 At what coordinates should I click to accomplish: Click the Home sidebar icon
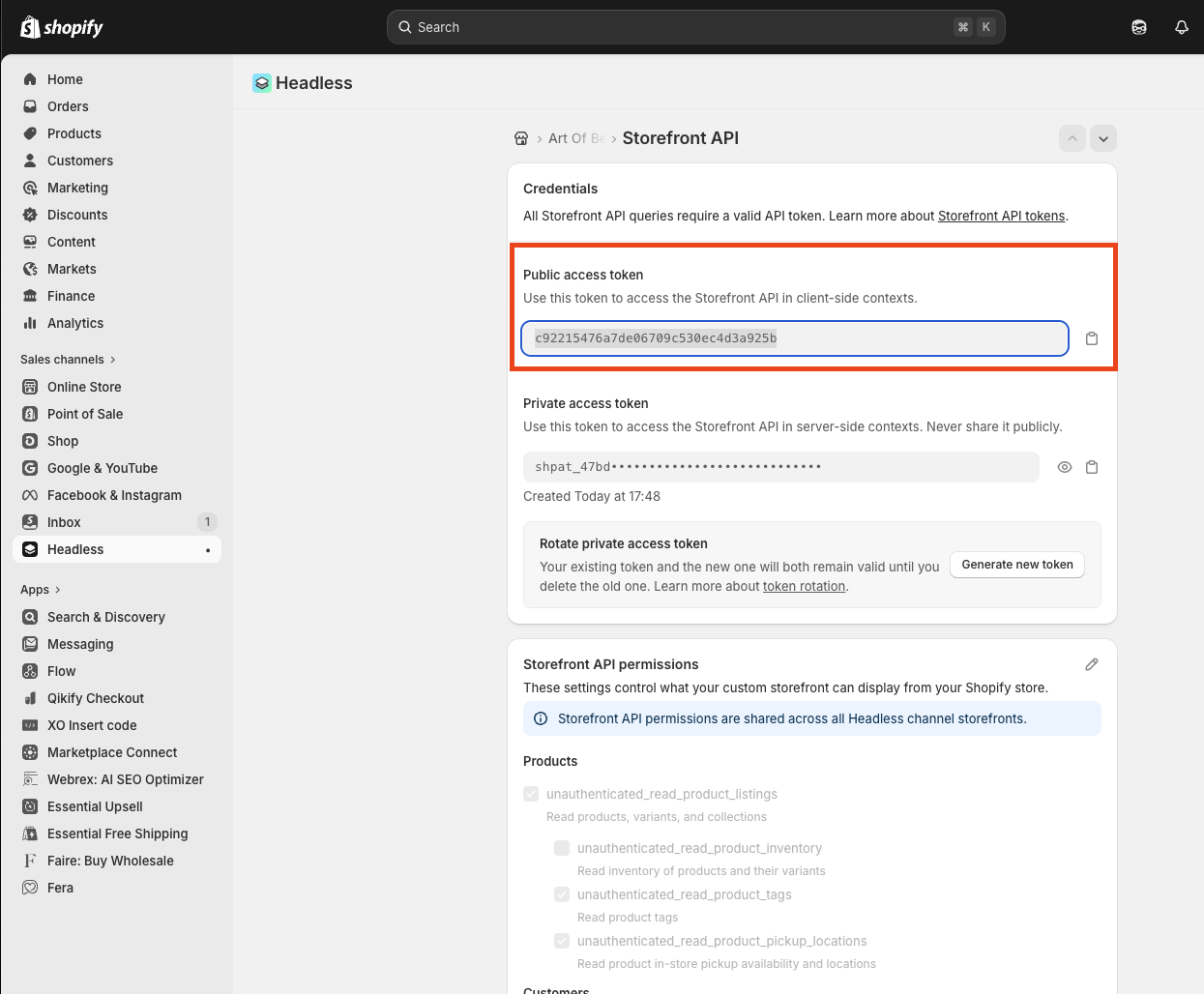coord(30,79)
